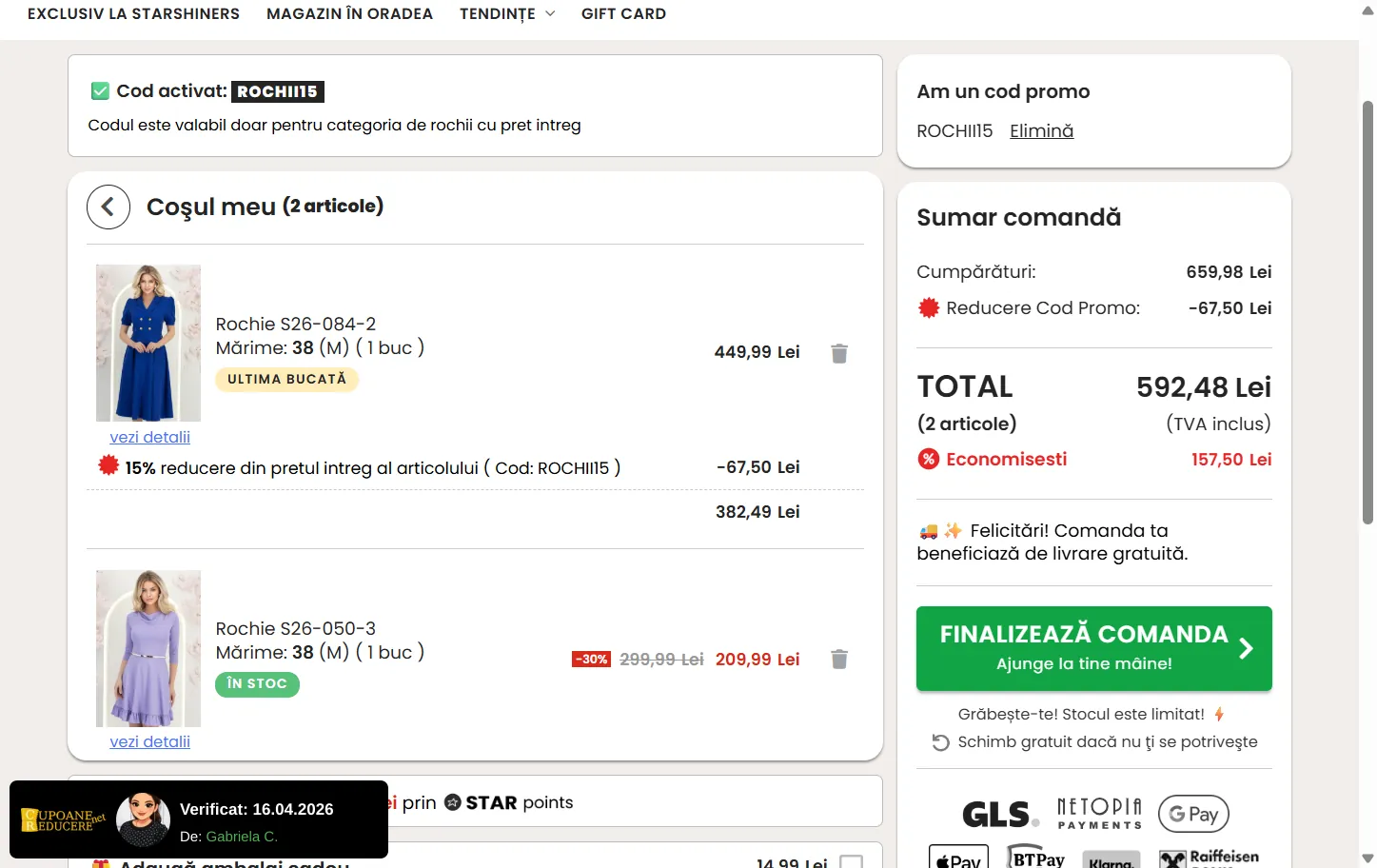Click the Cupoane Reducere logo
The image size is (1377, 868).
[63, 819]
